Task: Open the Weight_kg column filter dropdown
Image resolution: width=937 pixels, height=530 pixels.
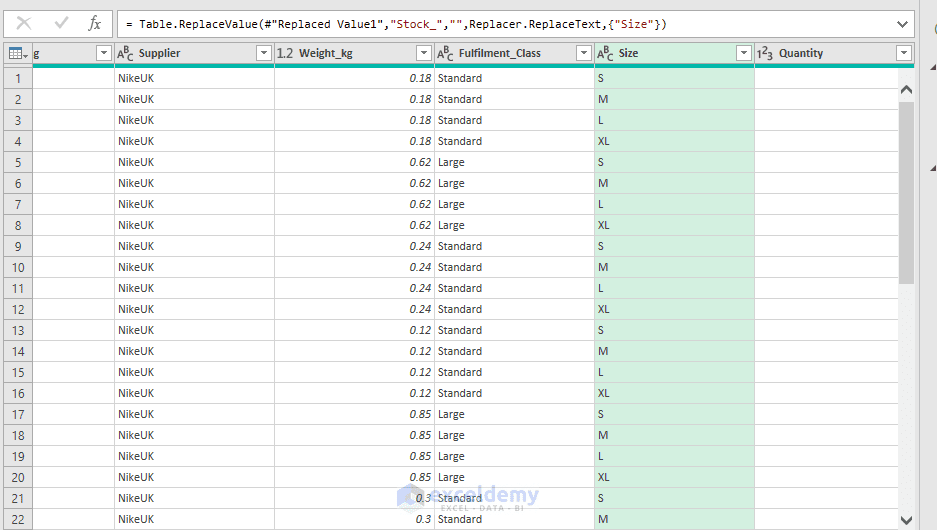Action: point(424,53)
